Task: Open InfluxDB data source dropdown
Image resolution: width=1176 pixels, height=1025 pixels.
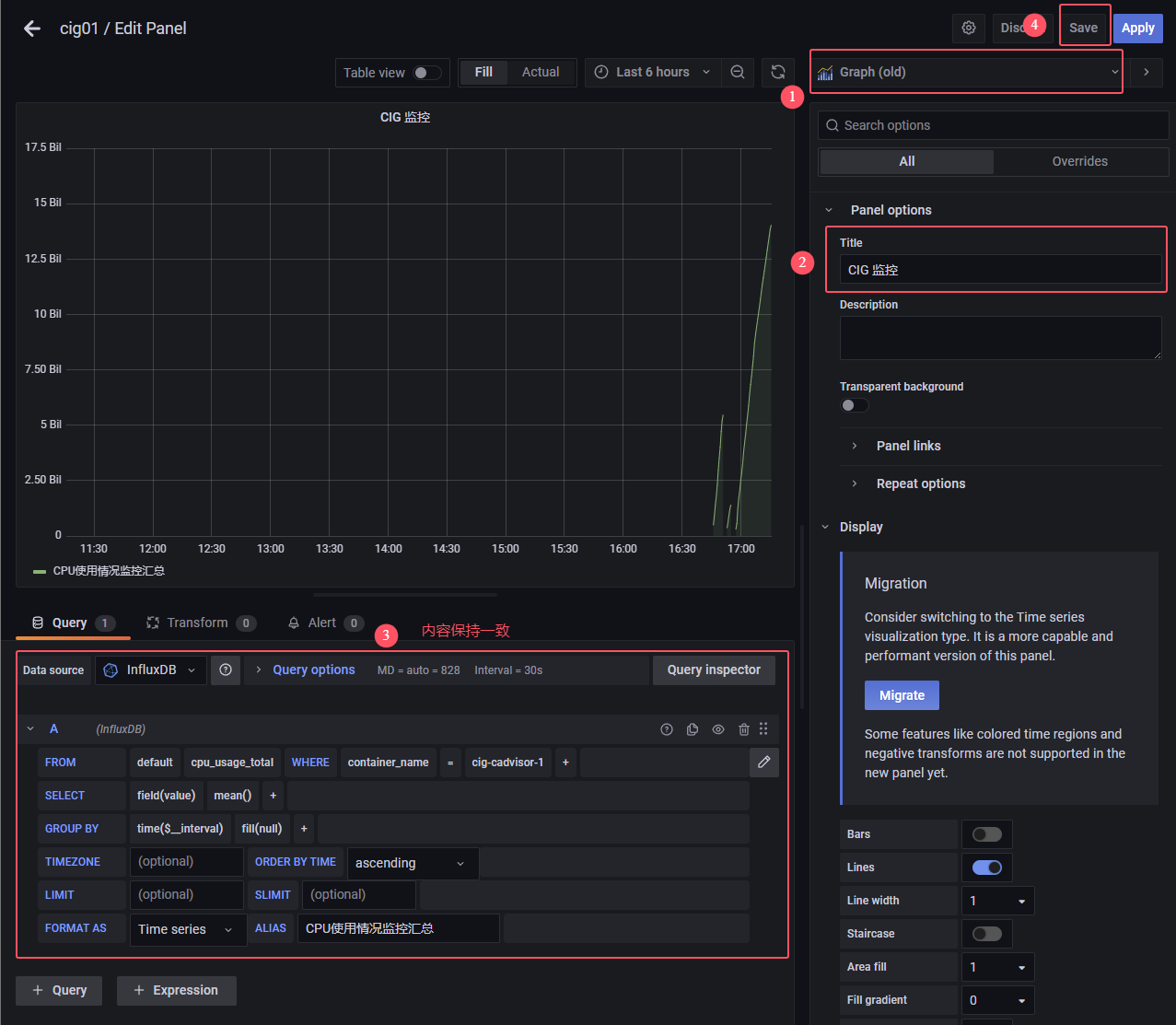Action: (x=150, y=670)
